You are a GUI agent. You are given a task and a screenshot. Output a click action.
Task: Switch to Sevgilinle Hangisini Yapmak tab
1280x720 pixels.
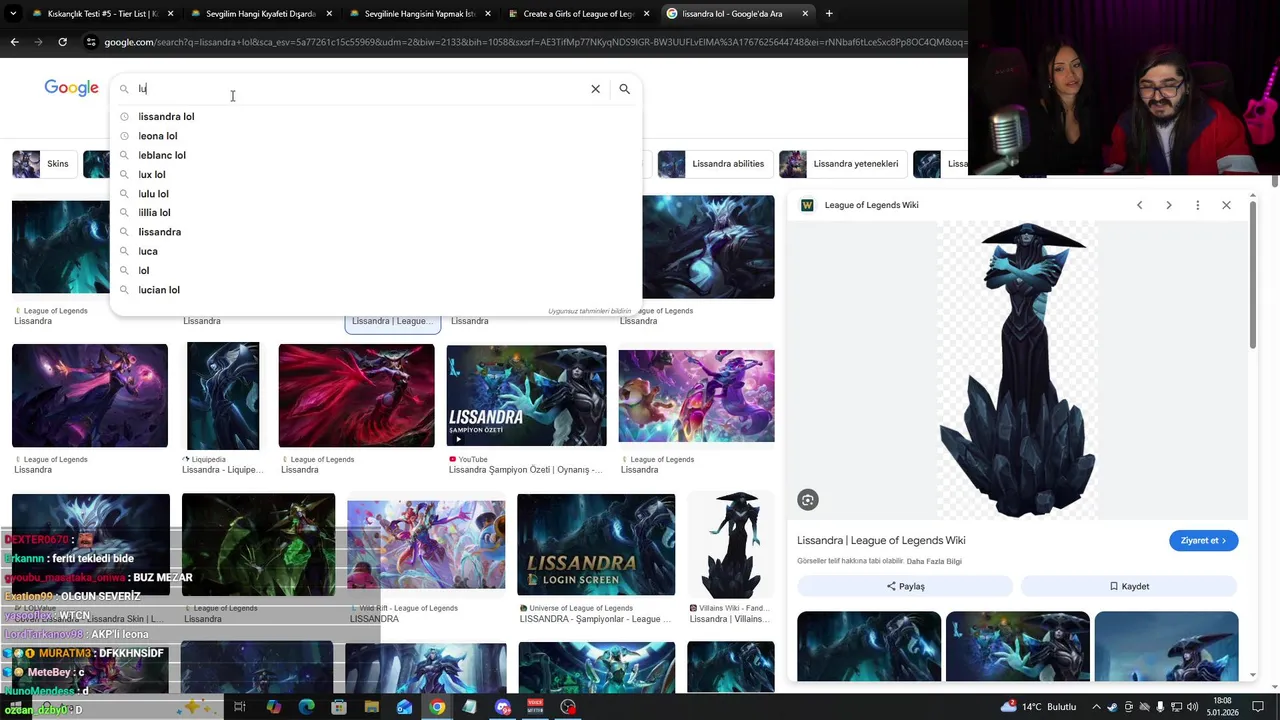(x=420, y=14)
